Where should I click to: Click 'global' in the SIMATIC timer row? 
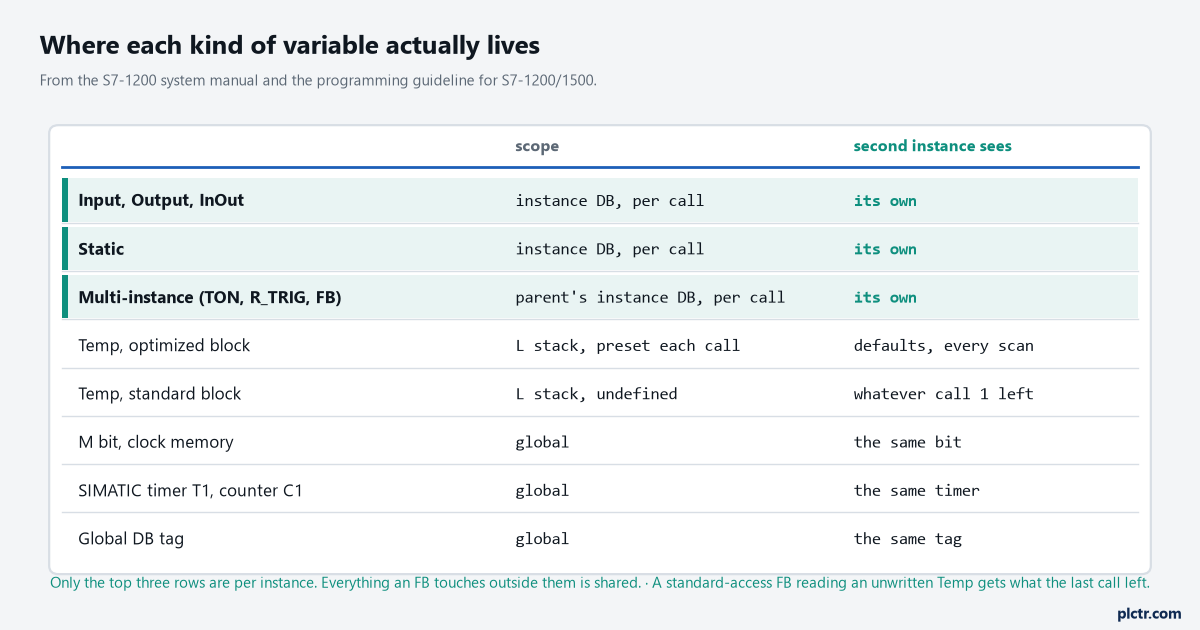(x=542, y=490)
